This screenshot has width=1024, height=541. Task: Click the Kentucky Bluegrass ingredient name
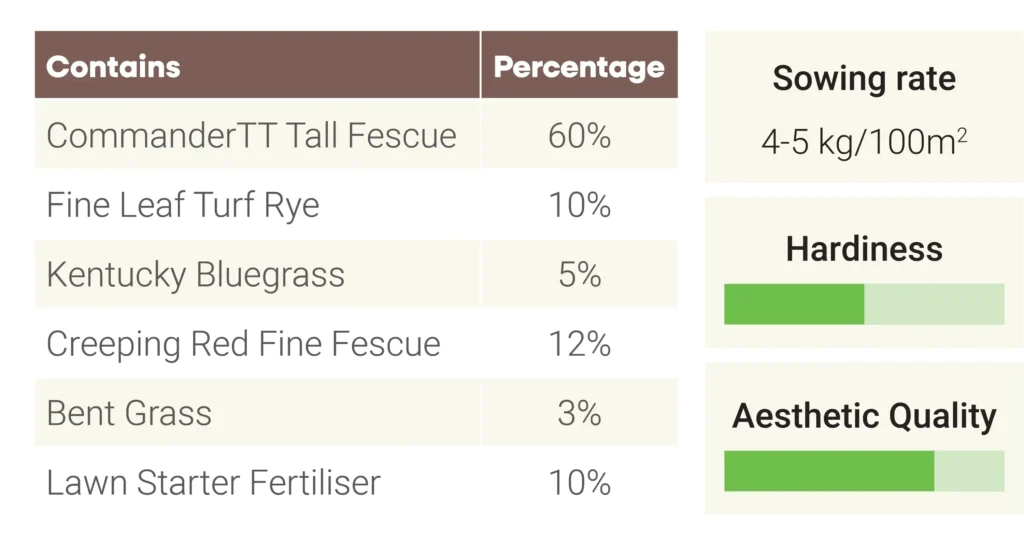[195, 275]
